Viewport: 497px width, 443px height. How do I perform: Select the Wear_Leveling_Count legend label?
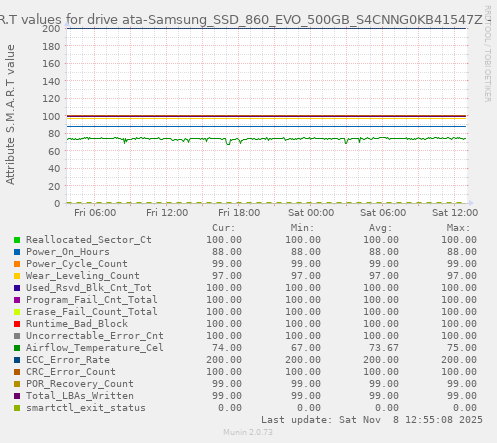click(83, 276)
